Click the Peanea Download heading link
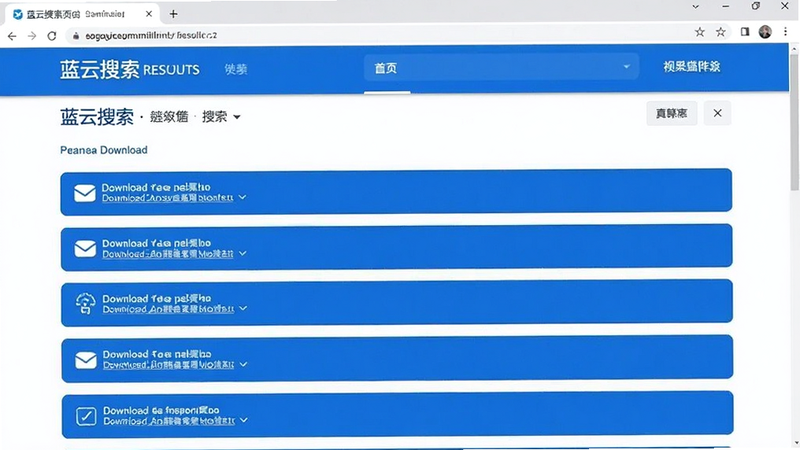Image resolution: width=800 pixels, height=450 pixels. coord(104,150)
